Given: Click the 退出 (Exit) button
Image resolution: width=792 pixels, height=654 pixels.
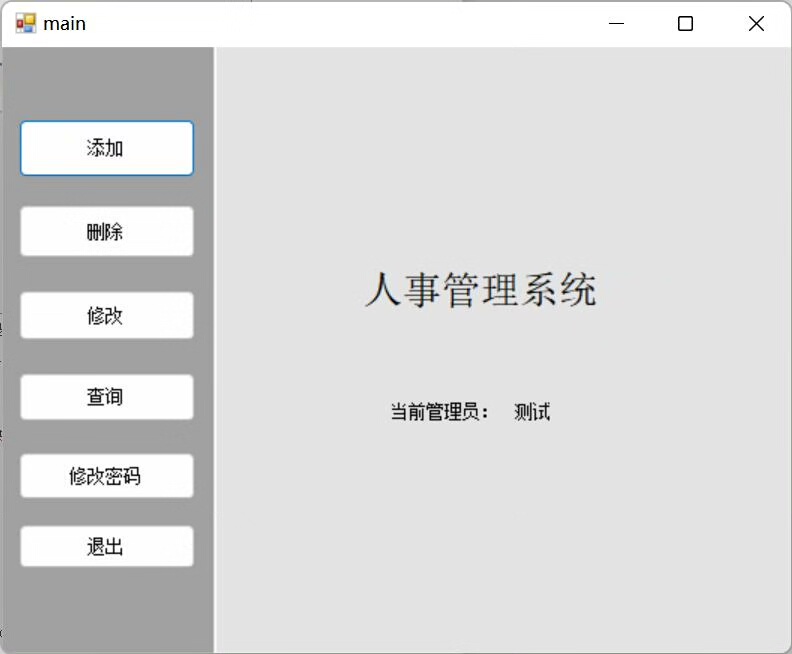Looking at the screenshot, I should pos(107,546).
